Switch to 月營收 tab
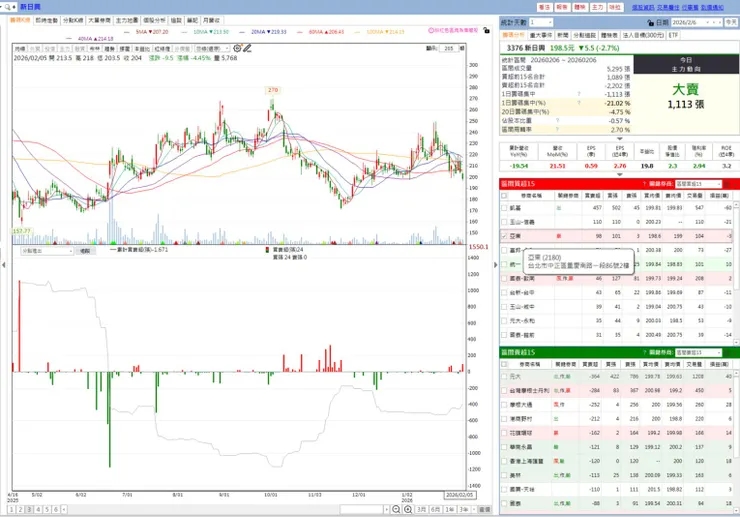 point(211,20)
